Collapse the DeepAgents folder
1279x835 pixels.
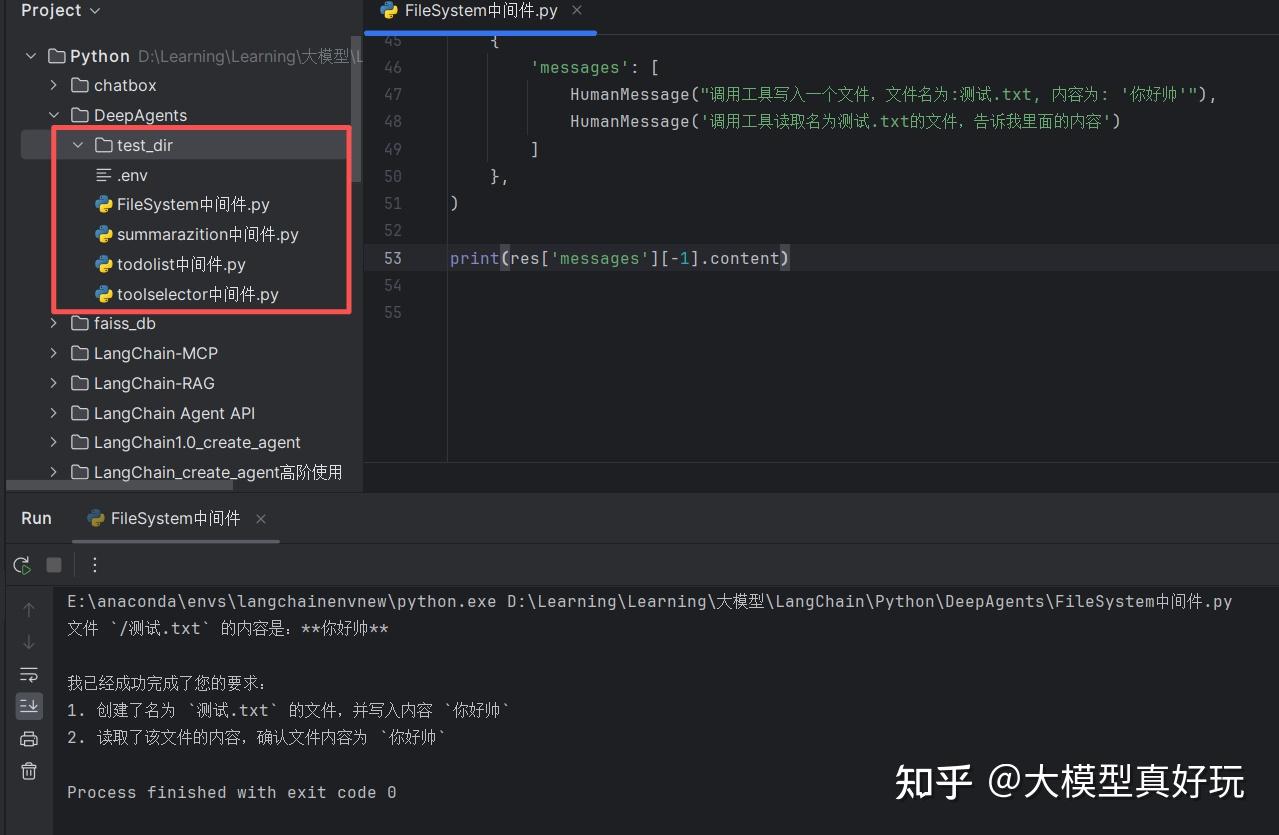55,116
